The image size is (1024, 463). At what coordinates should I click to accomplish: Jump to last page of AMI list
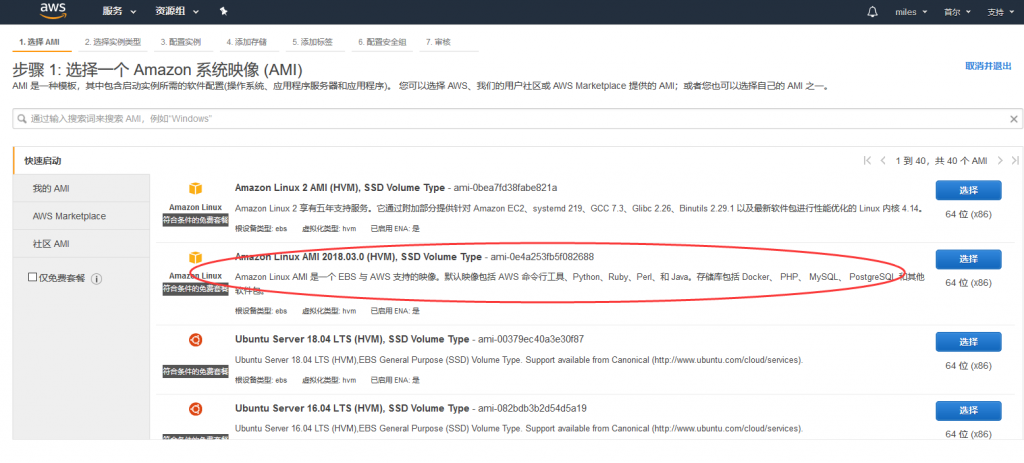coord(1015,161)
